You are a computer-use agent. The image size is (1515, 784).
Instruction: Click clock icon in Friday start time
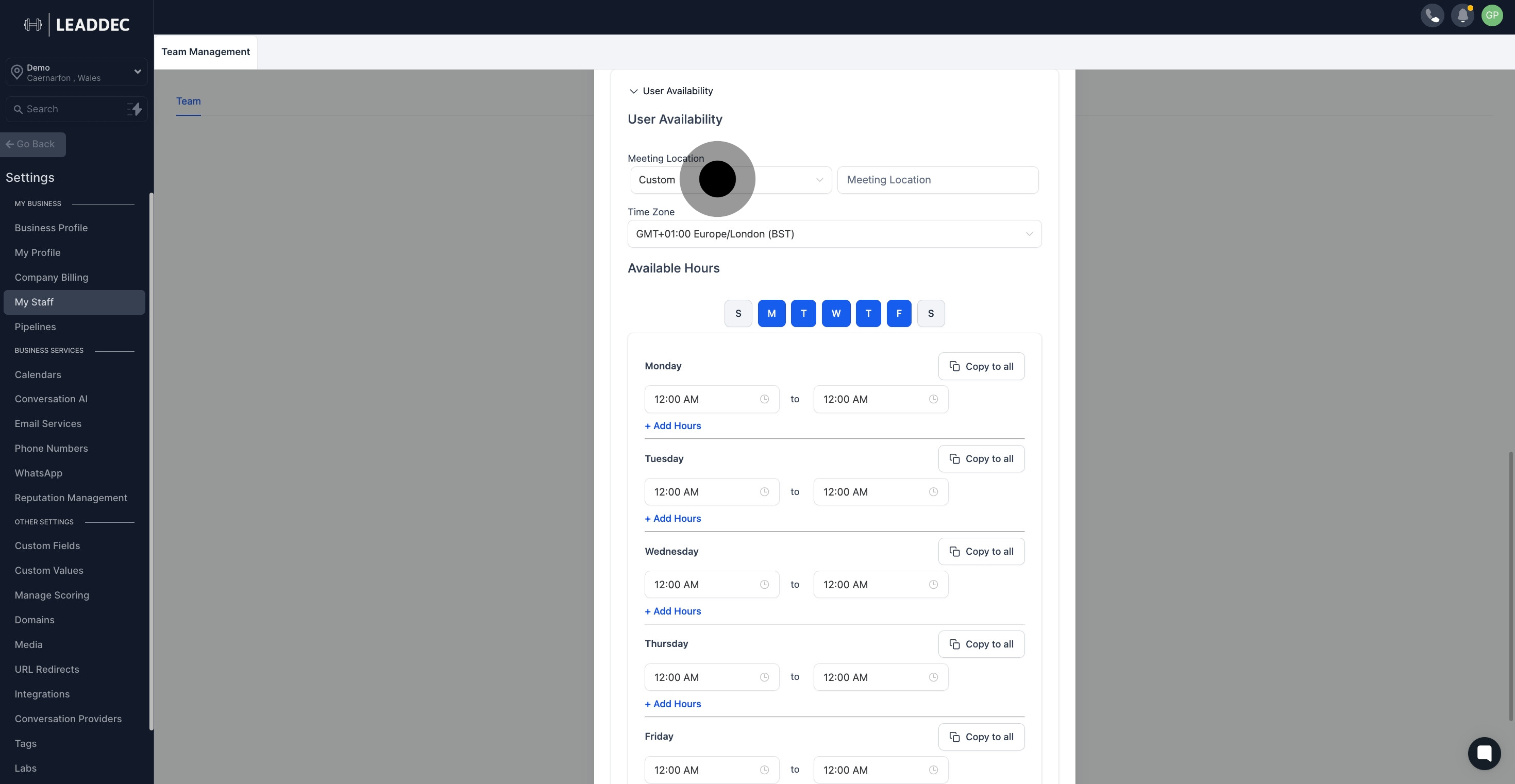[x=764, y=770]
